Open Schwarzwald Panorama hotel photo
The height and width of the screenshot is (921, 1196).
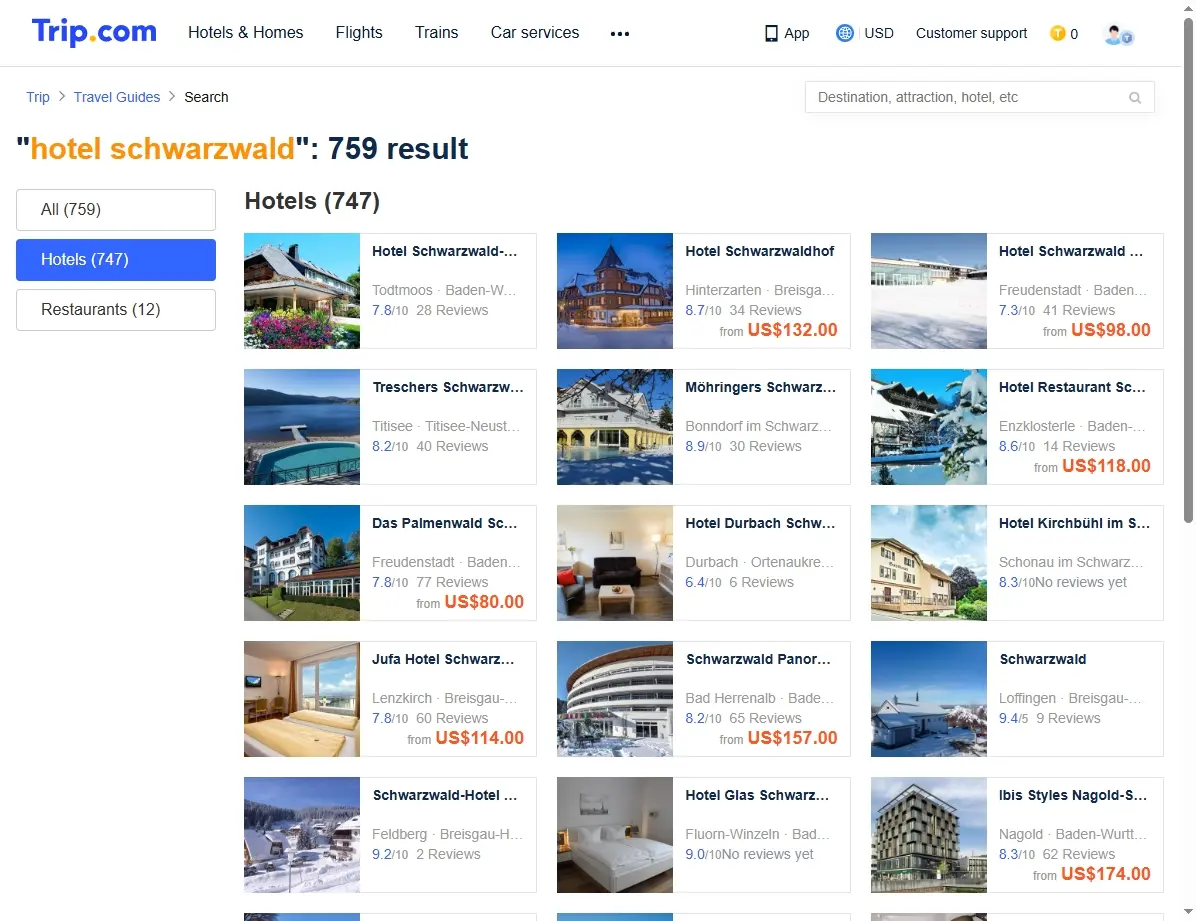point(615,699)
